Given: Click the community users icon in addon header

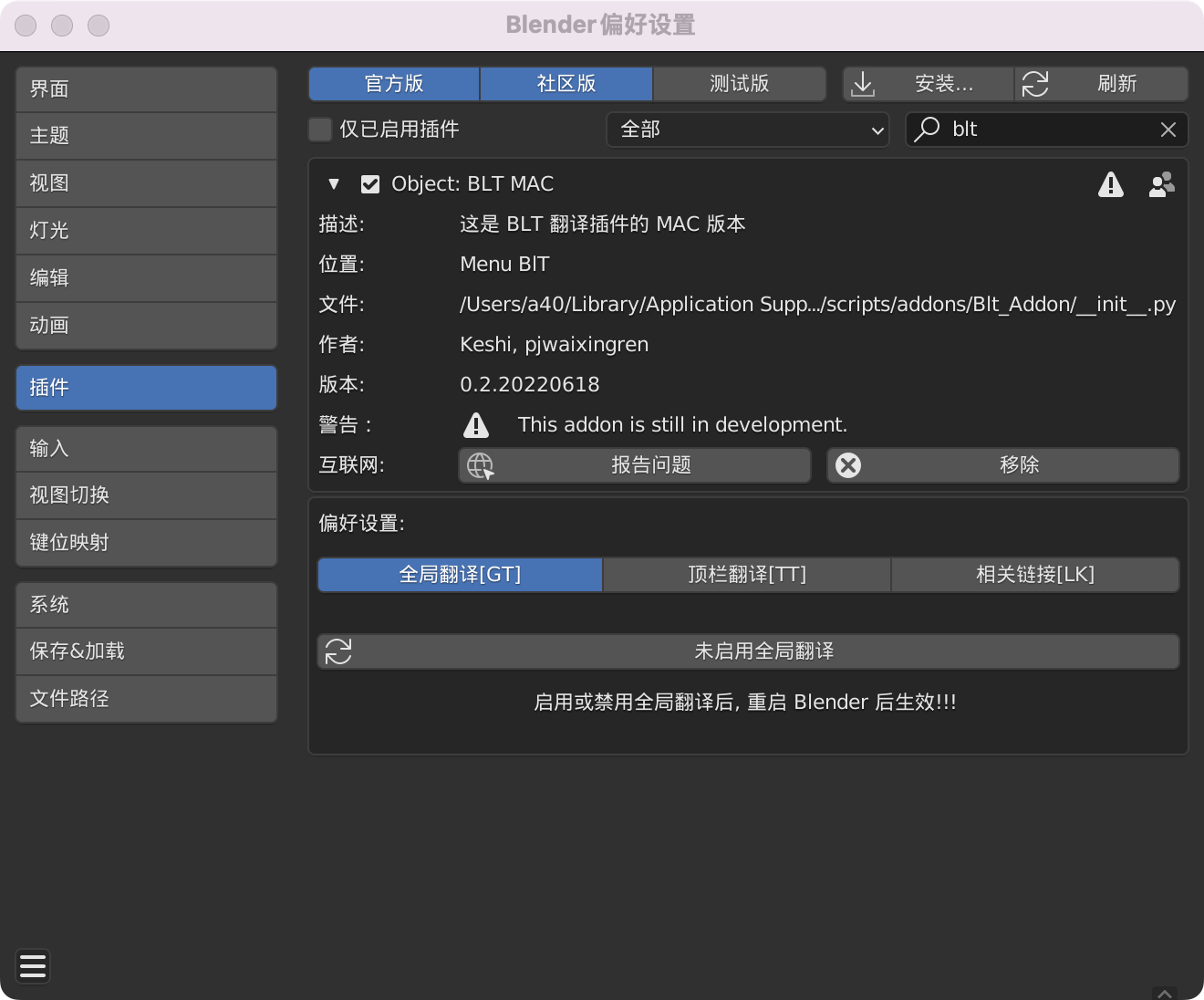Looking at the screenshot, I should tap(1161, 184).
